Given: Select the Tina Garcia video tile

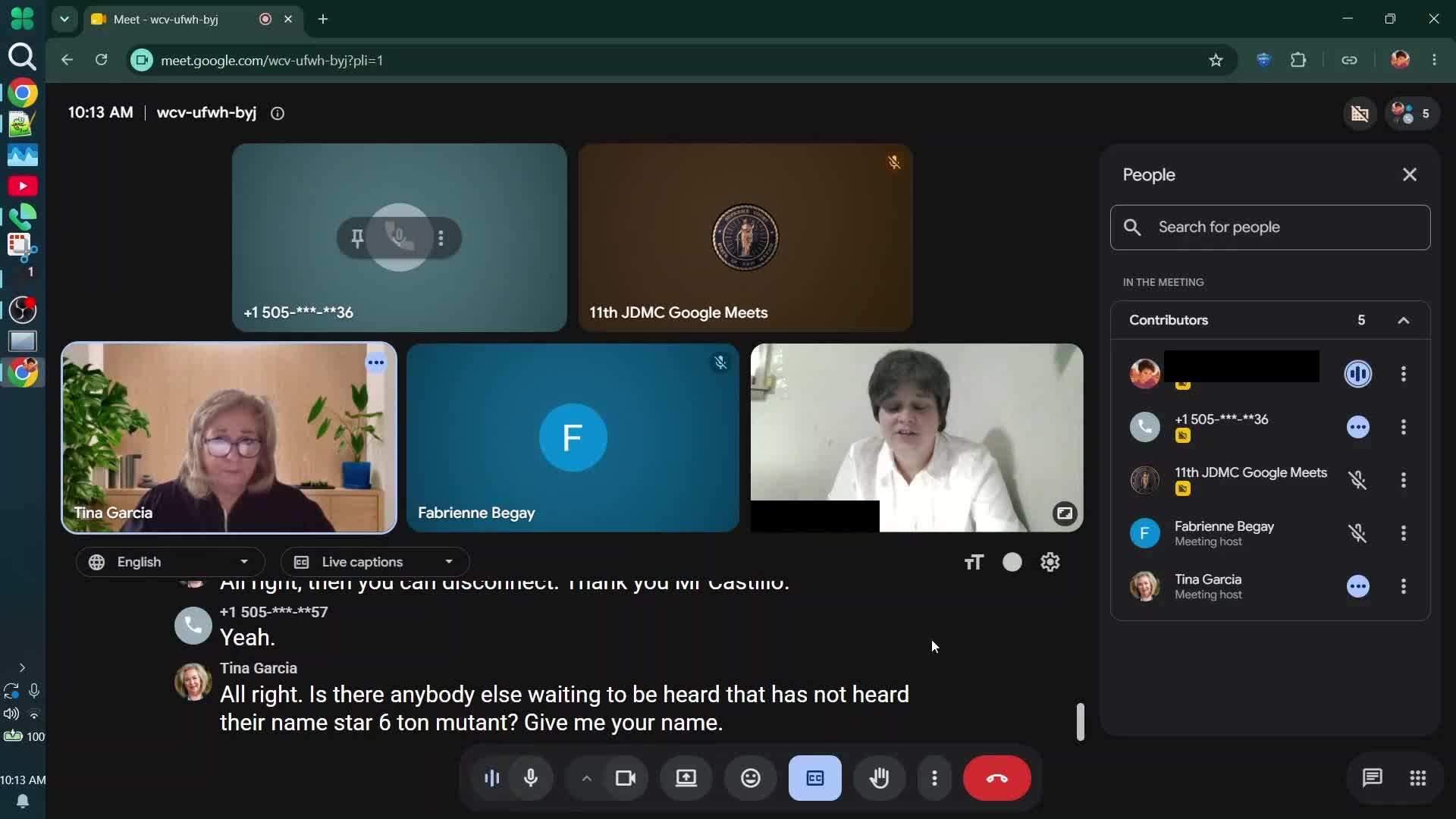Looking at the screenshot, I should (229, 438).
